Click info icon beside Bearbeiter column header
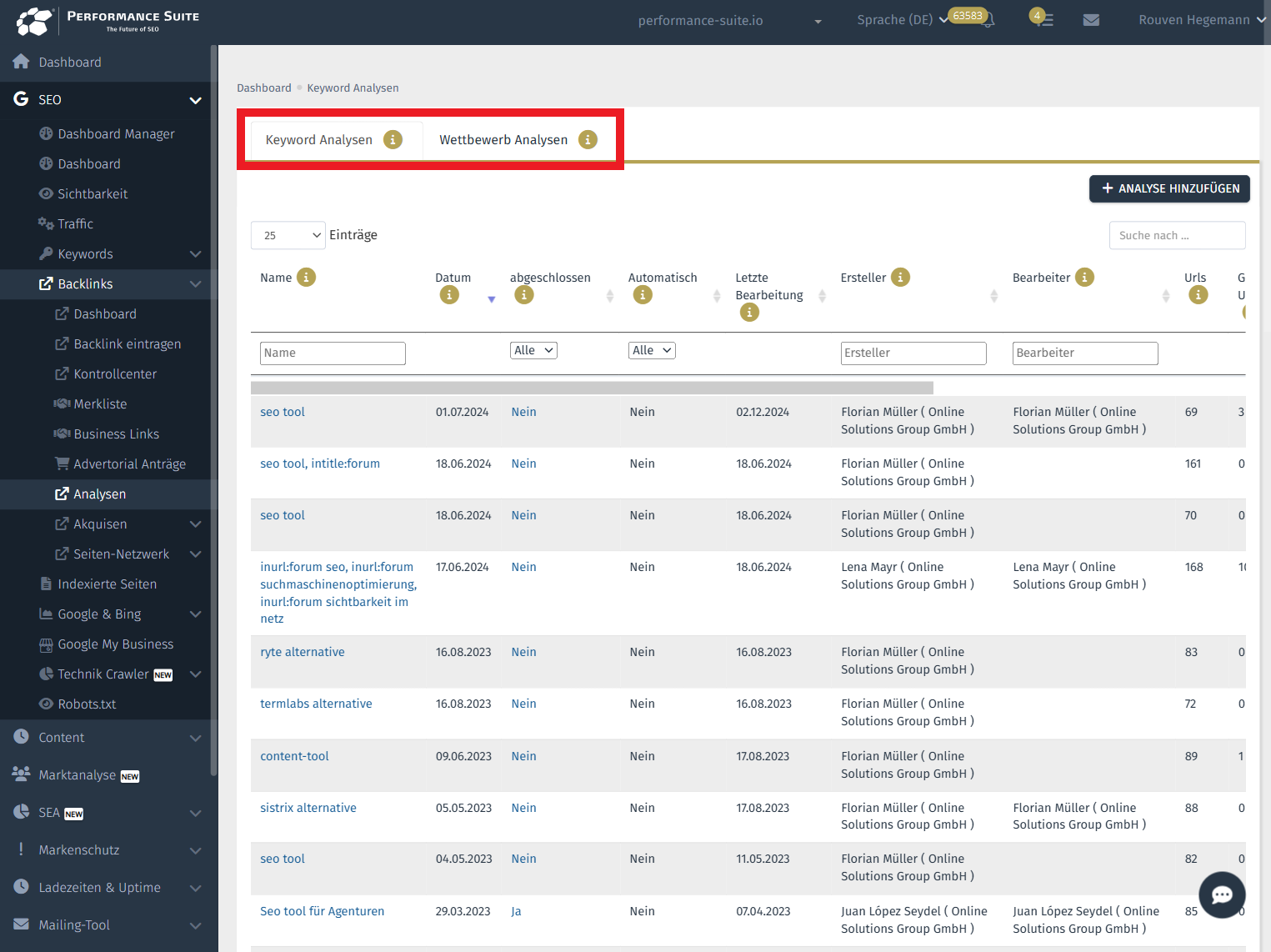The height and width of the screenshot is (952, 1271). pos(1084,278)
